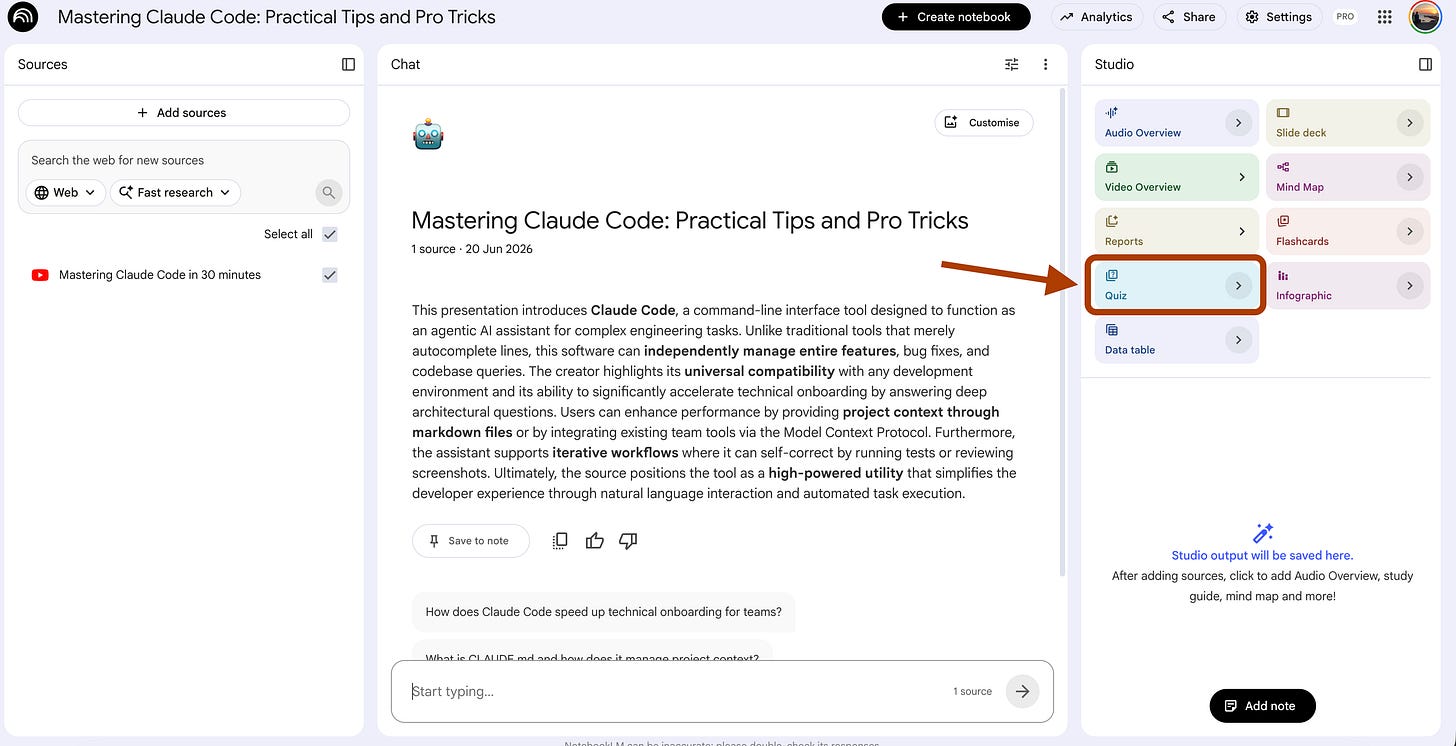This screenshot has height=746, width=1456.
Task: Open chat configuration sliders icon
Action: click(1012, 64)
